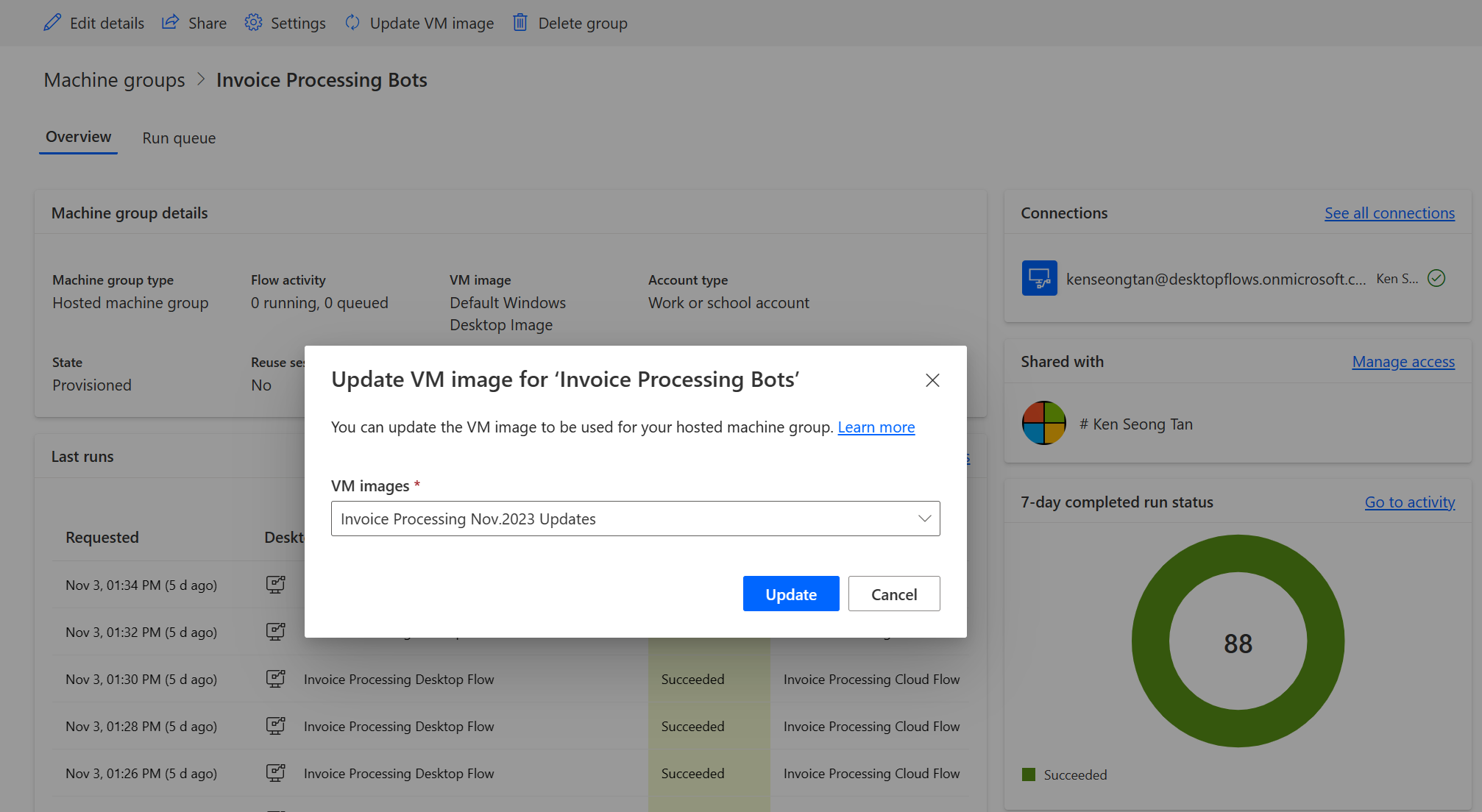Screen dimensions: 1482x812
Task: Switch to the Run queue tab
Action: (179, 137)
